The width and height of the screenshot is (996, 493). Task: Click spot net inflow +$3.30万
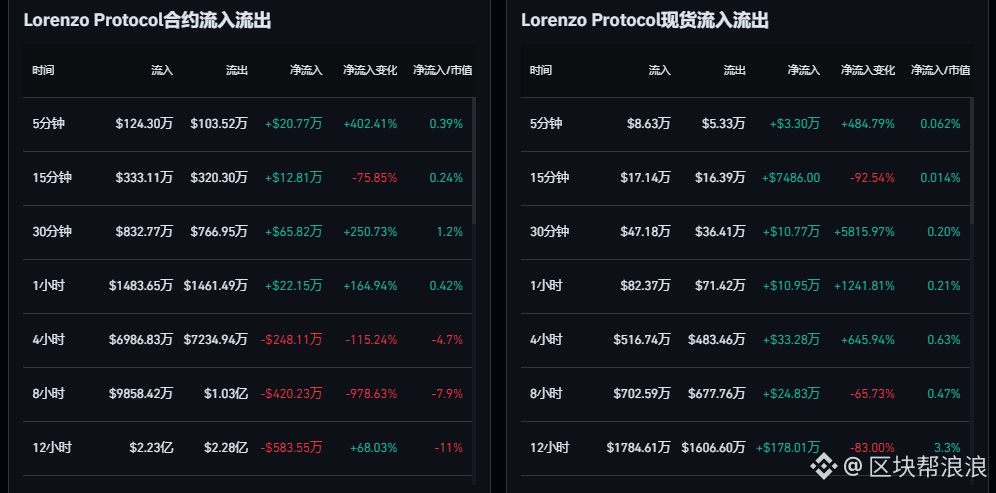(x=795, y=124)
